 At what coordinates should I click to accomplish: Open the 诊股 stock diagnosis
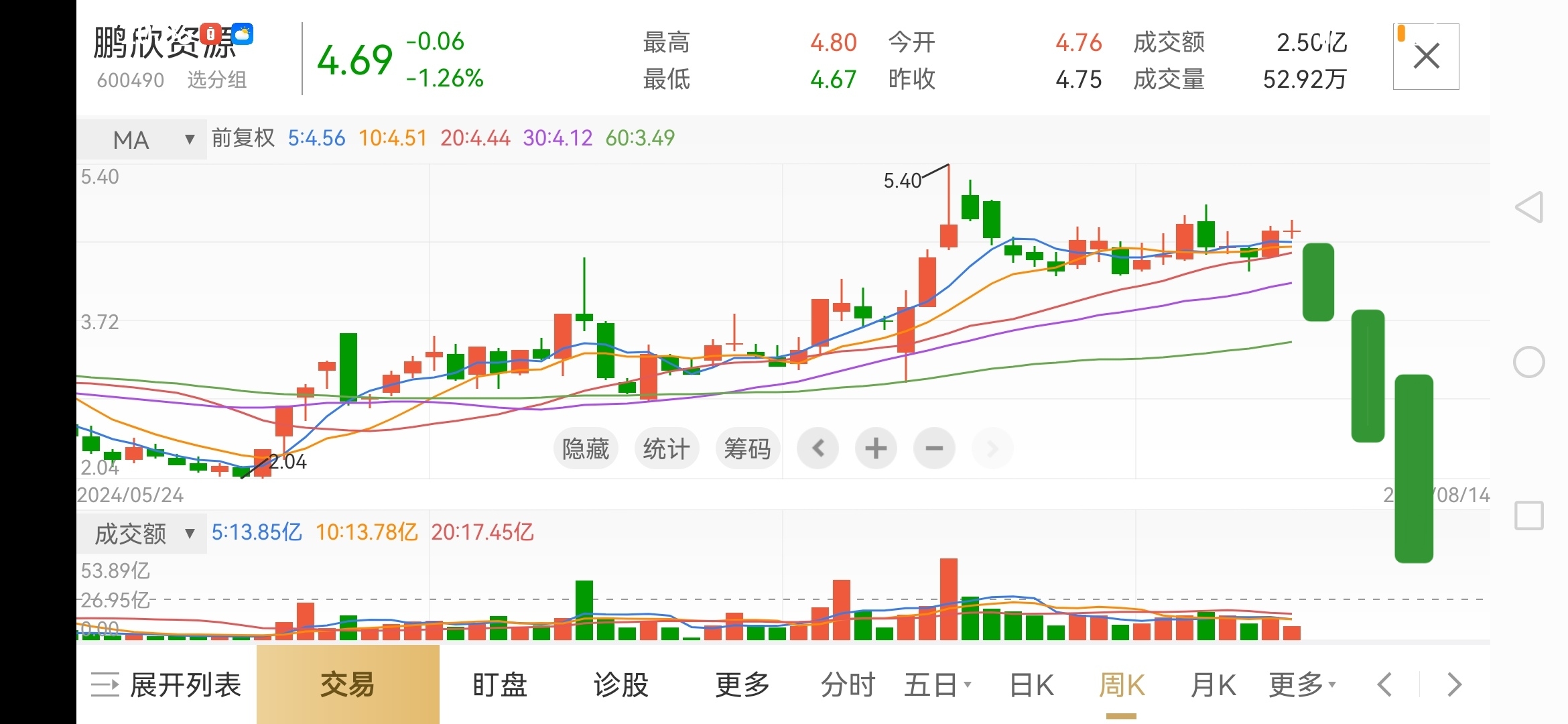tap(621, 685)
